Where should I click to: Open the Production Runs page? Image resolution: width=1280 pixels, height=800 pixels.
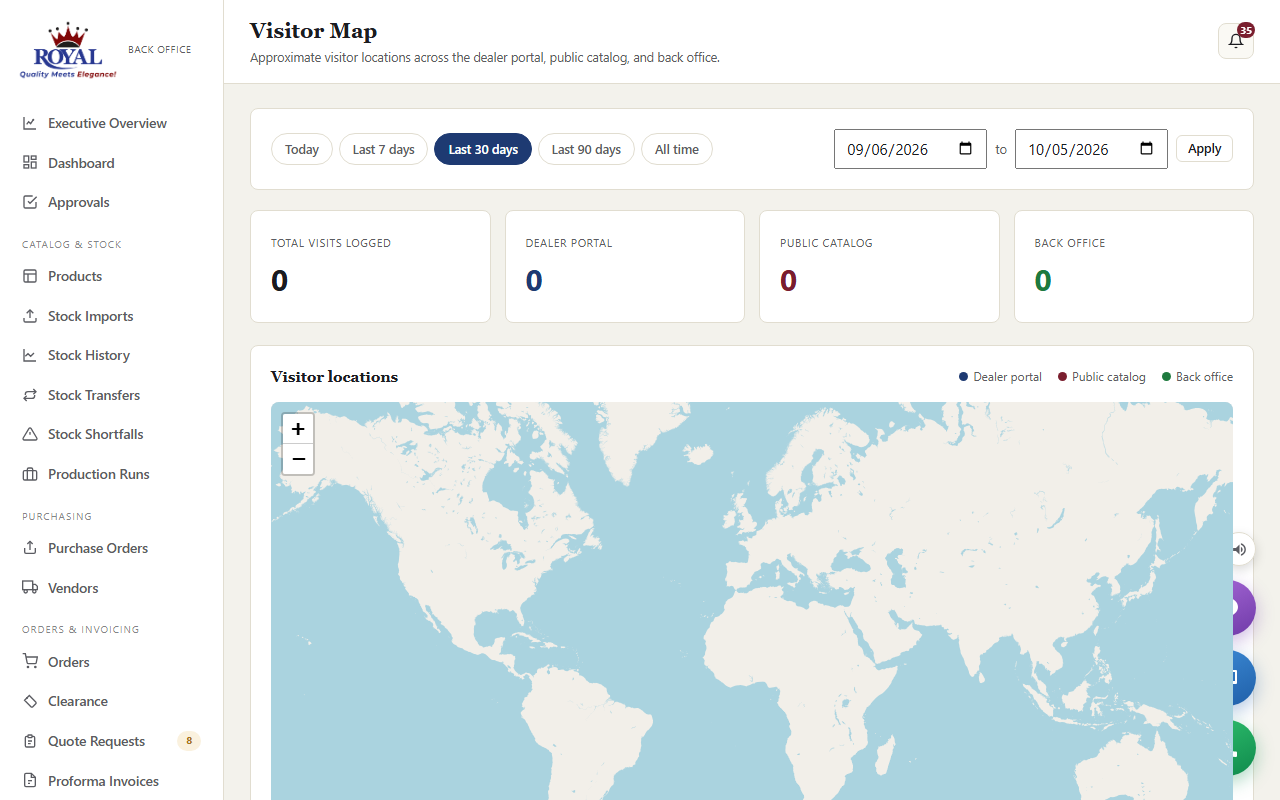99,474
